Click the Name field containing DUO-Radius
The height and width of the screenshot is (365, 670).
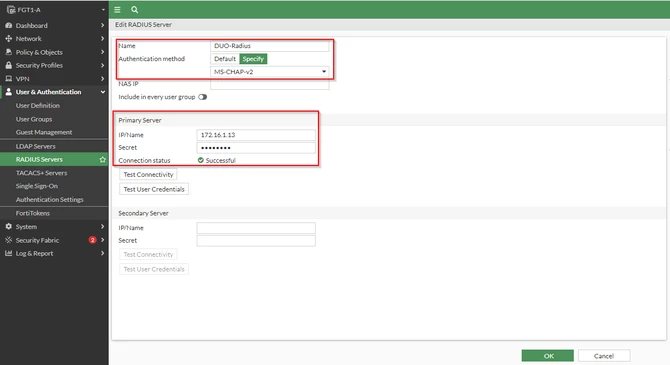[270, 46]
